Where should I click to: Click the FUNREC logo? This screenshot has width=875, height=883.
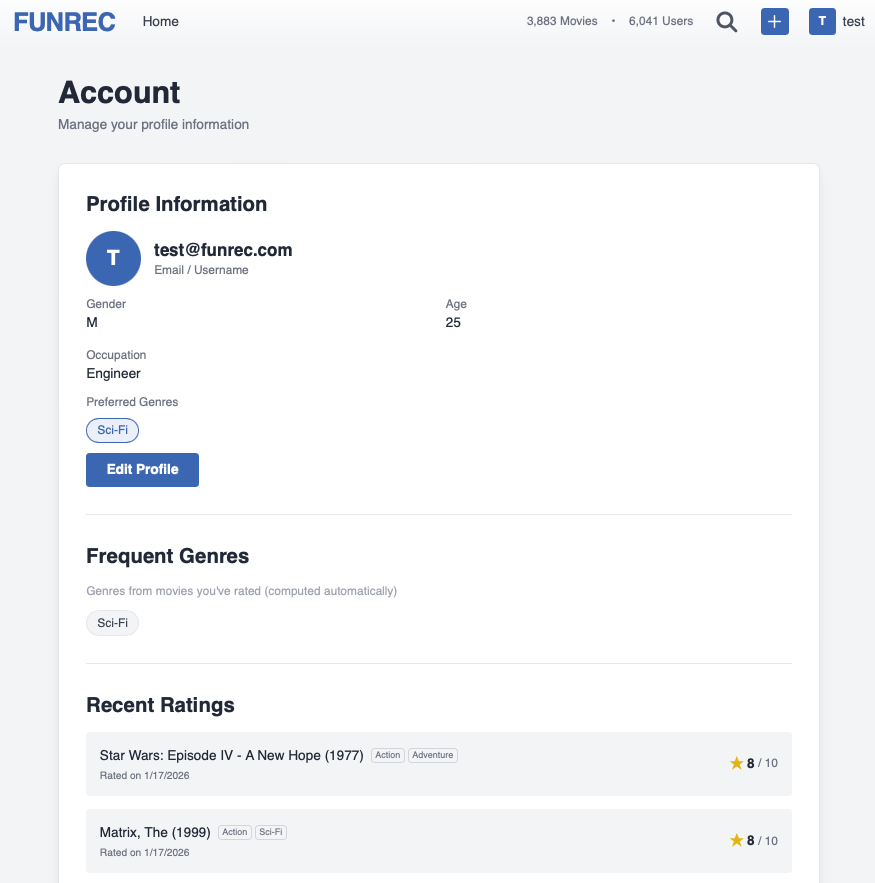(x=65, y=22)
